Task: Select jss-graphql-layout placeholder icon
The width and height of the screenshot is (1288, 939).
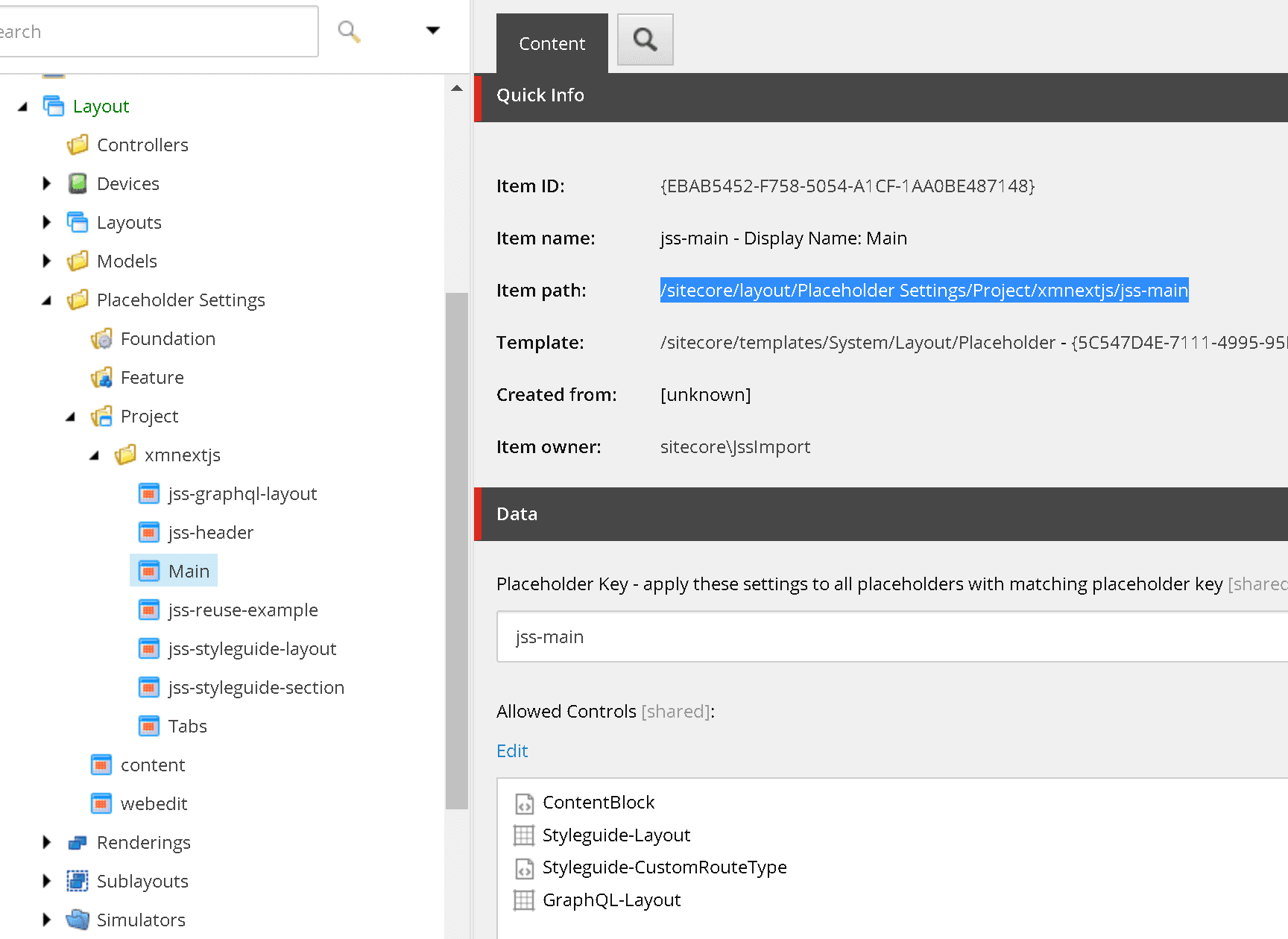Action: (x=149, y=494)
